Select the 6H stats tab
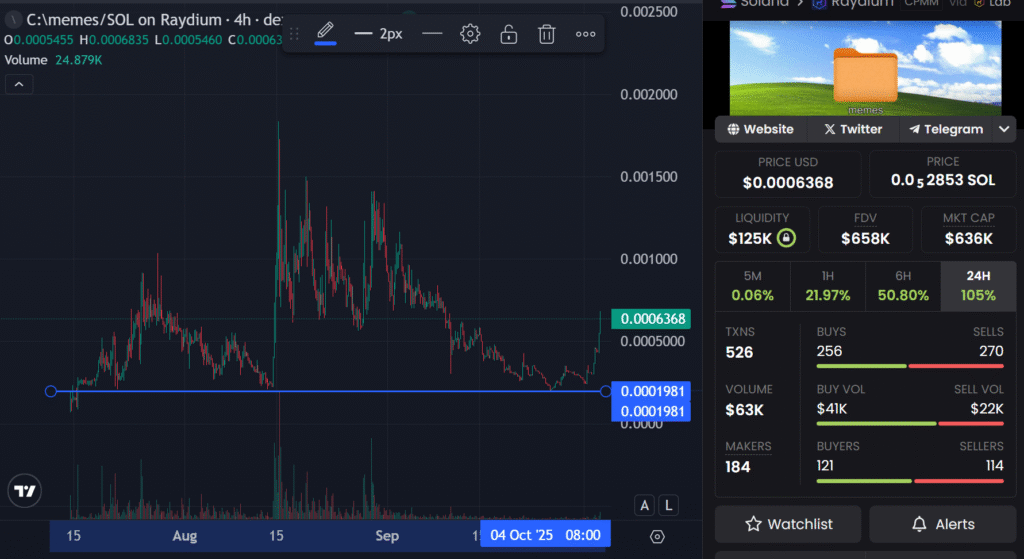 903,285
